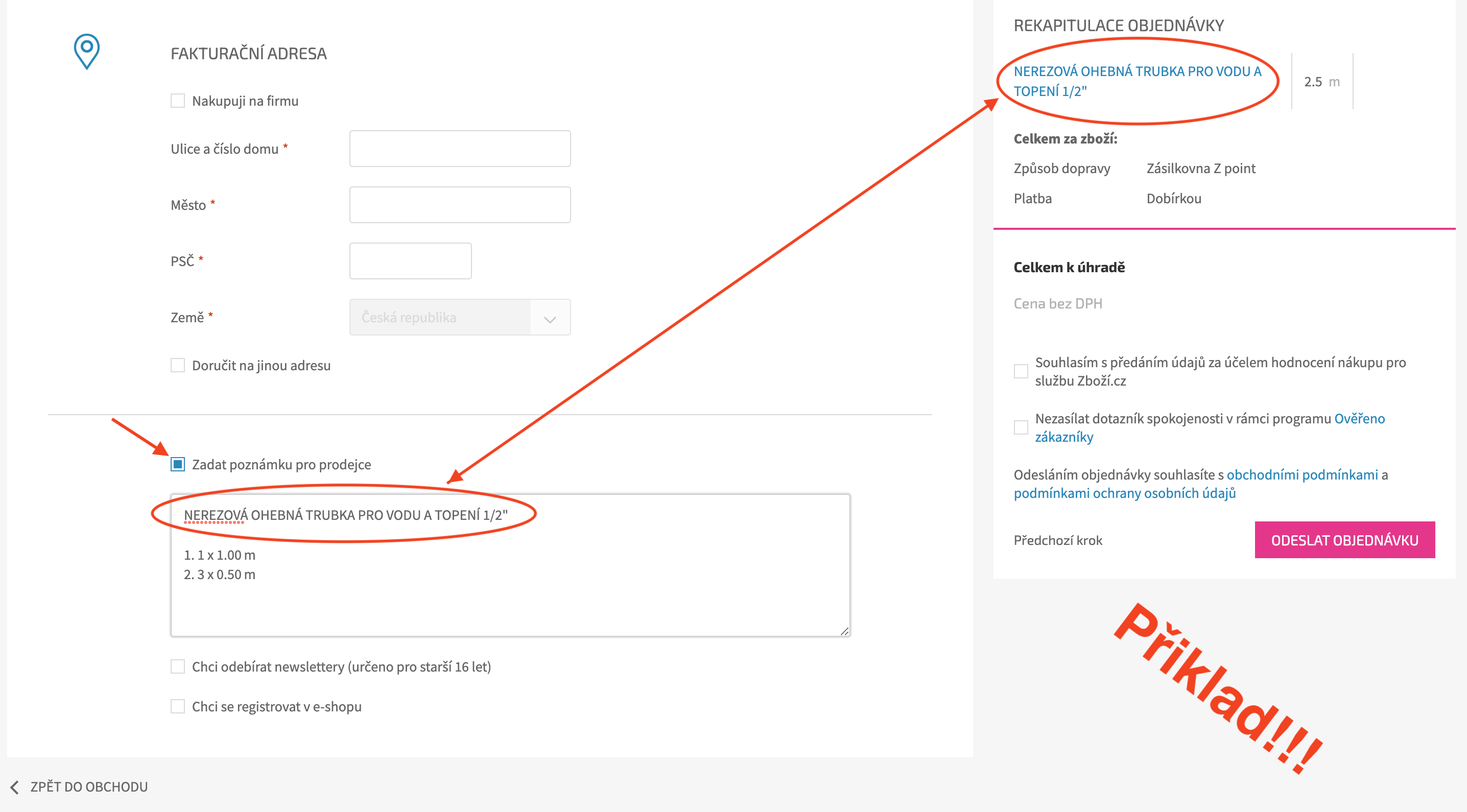Viewport: 1467px width, 812px height.
Task: Click the Celkem za zboží label
Action: tap(1065, 138)
